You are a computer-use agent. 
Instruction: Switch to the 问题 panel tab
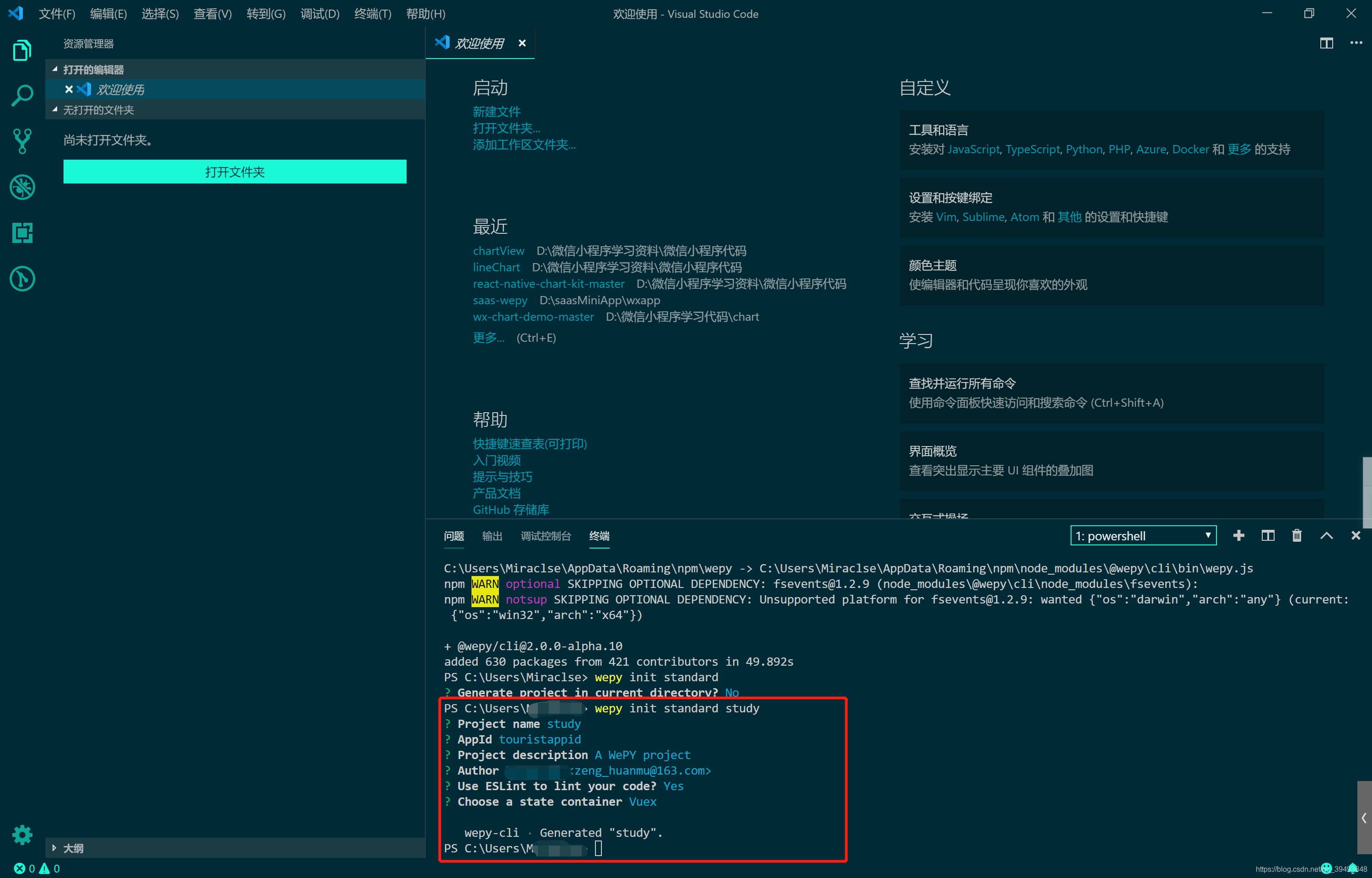(x=454, y=536)
